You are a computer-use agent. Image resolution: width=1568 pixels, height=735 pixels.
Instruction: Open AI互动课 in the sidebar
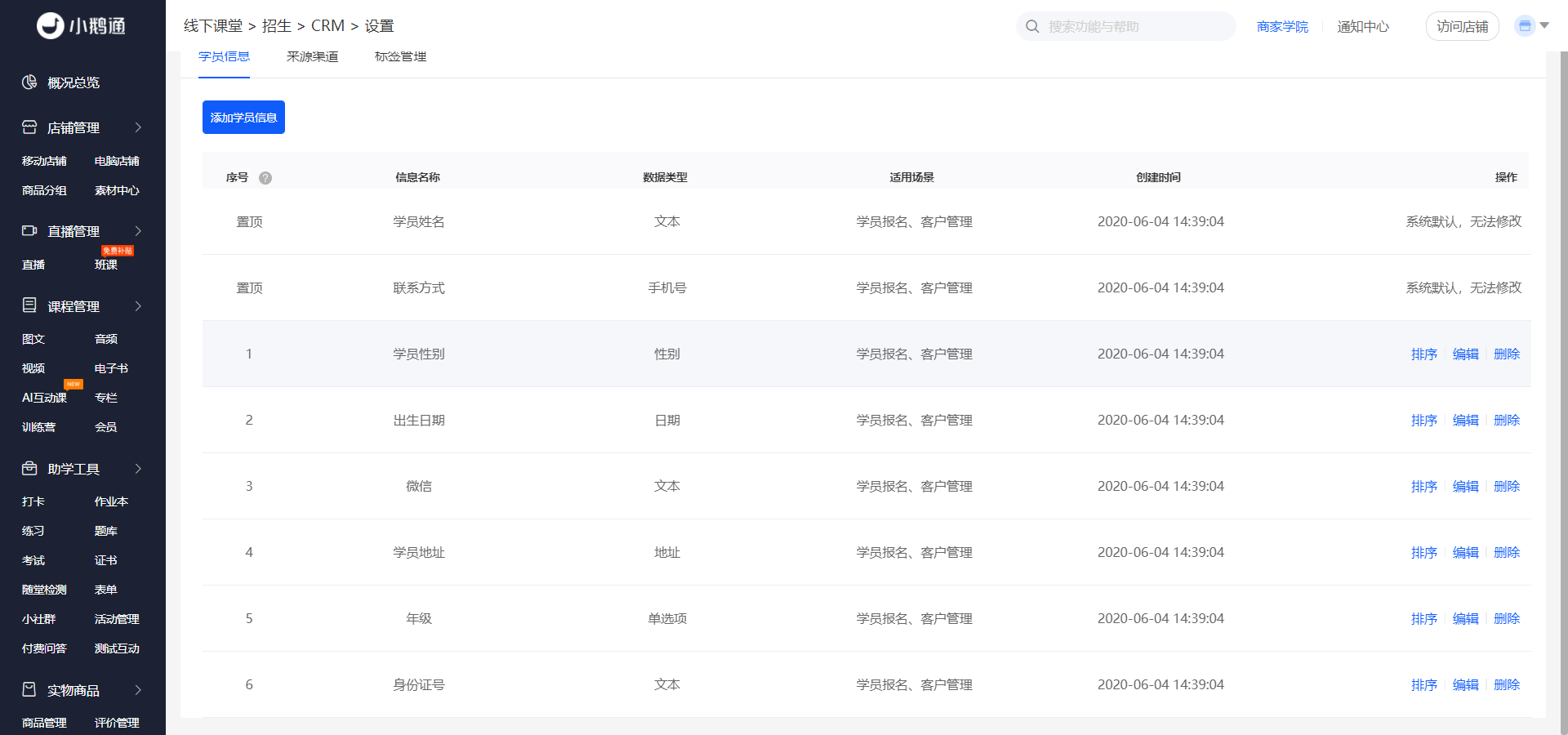pyautogui.click(x=44, y=398)
